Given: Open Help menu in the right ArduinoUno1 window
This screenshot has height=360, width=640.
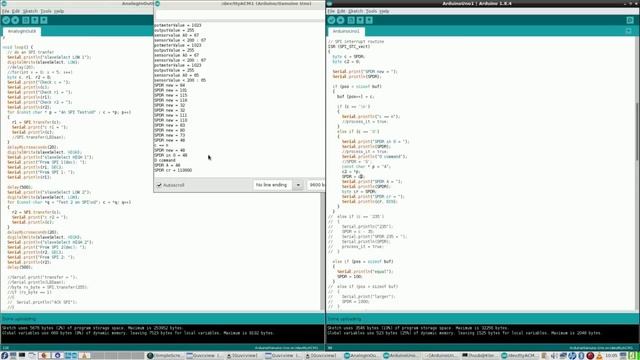Looking at the screenshot, I should pos(384,11).
